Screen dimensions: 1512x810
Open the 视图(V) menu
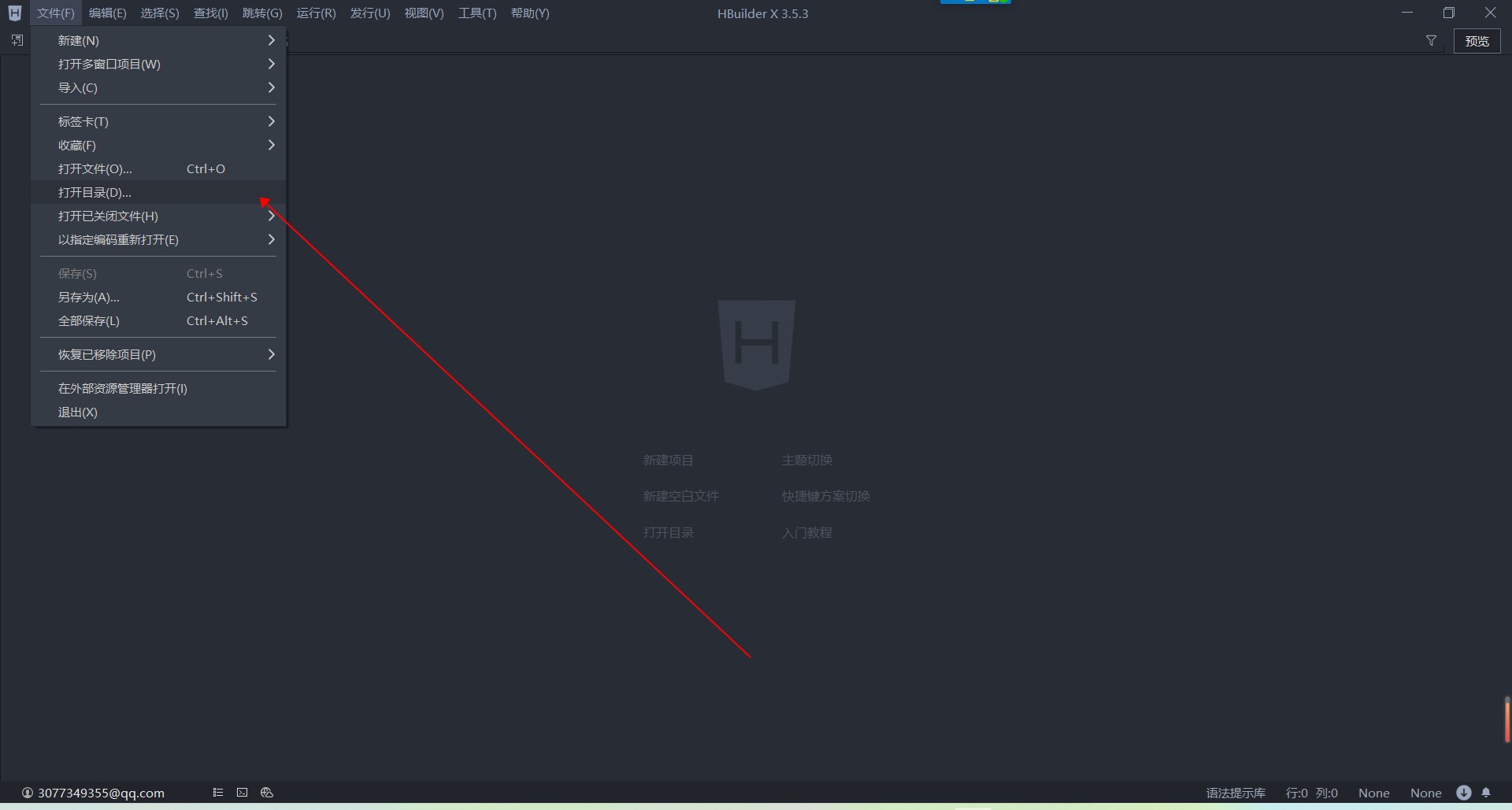click(424, 13)
